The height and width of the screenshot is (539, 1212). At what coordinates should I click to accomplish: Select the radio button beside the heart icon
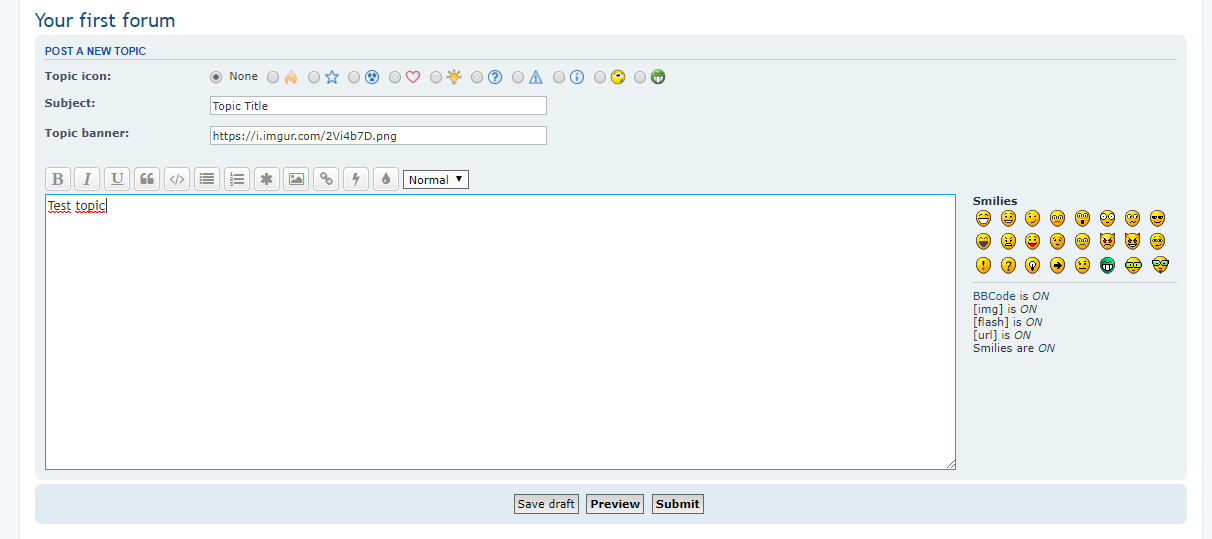[x=395, y=77]
